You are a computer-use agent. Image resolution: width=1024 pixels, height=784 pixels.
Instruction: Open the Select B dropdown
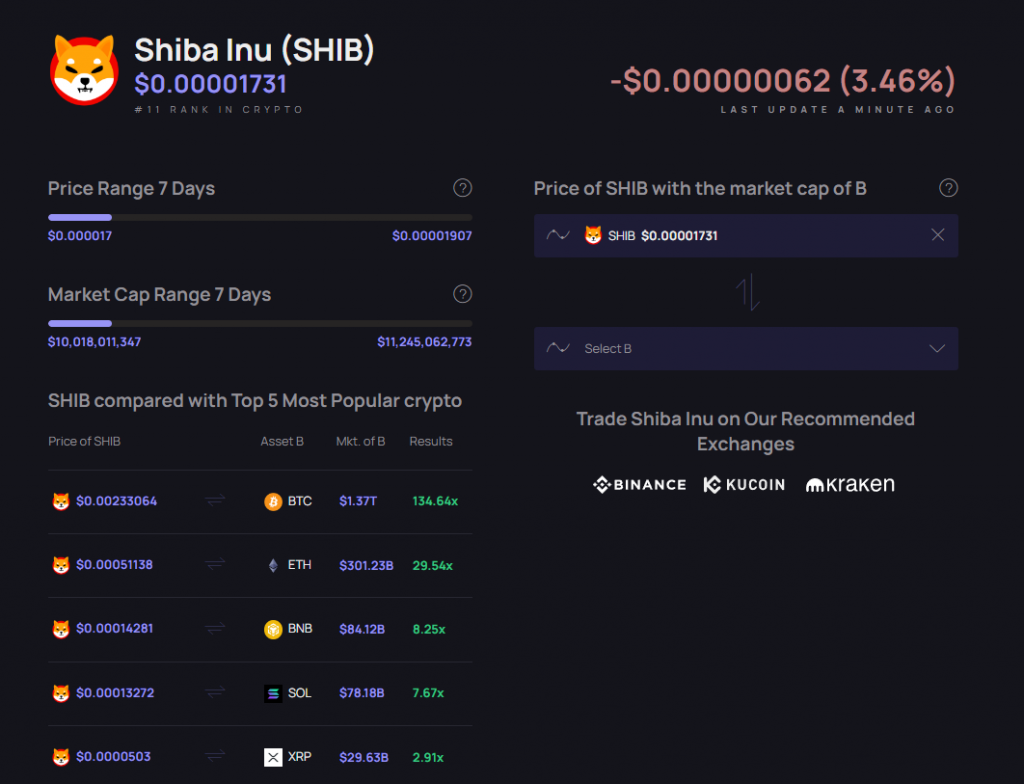(746, 348)
